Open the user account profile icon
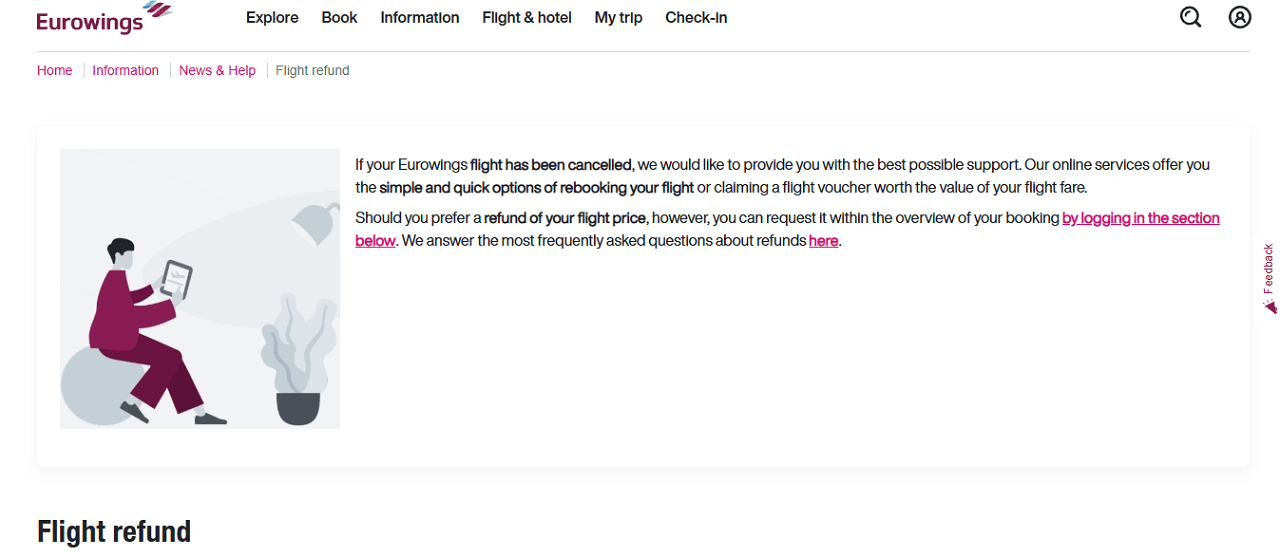The height and width of the screenshot is (557, 1280). click(1240, 17)
